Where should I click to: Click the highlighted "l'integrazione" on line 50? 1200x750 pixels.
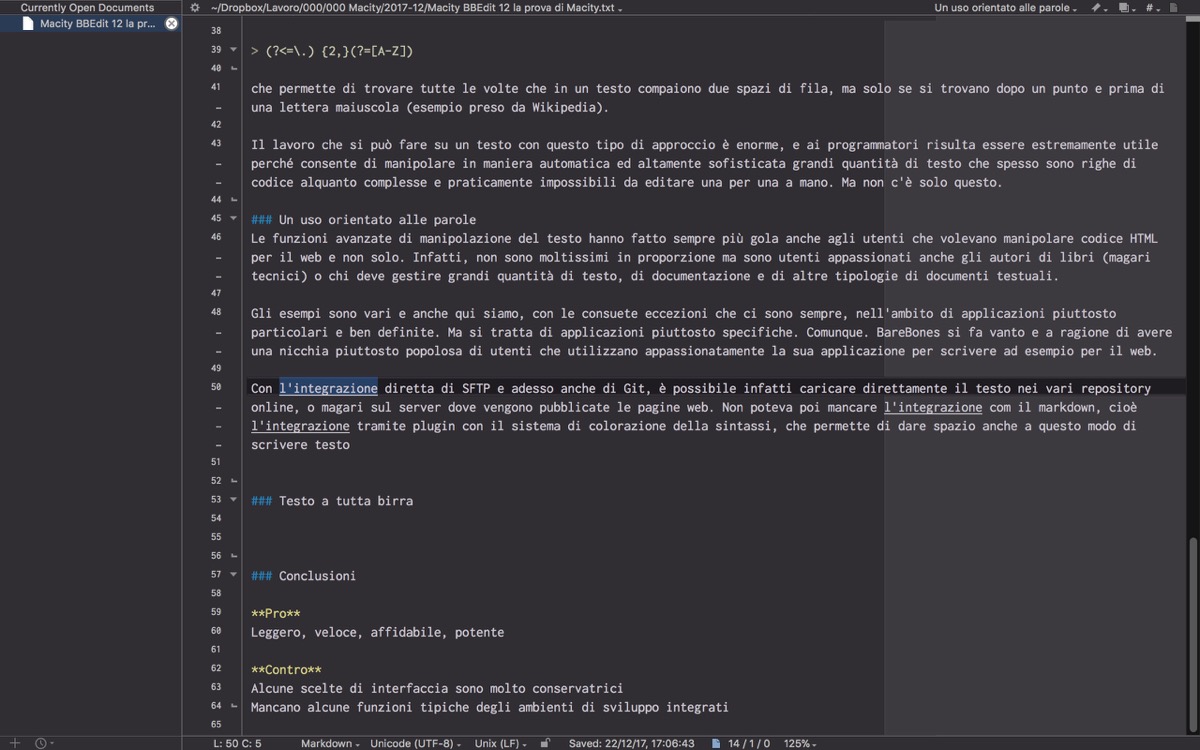[x=328, y=388]
